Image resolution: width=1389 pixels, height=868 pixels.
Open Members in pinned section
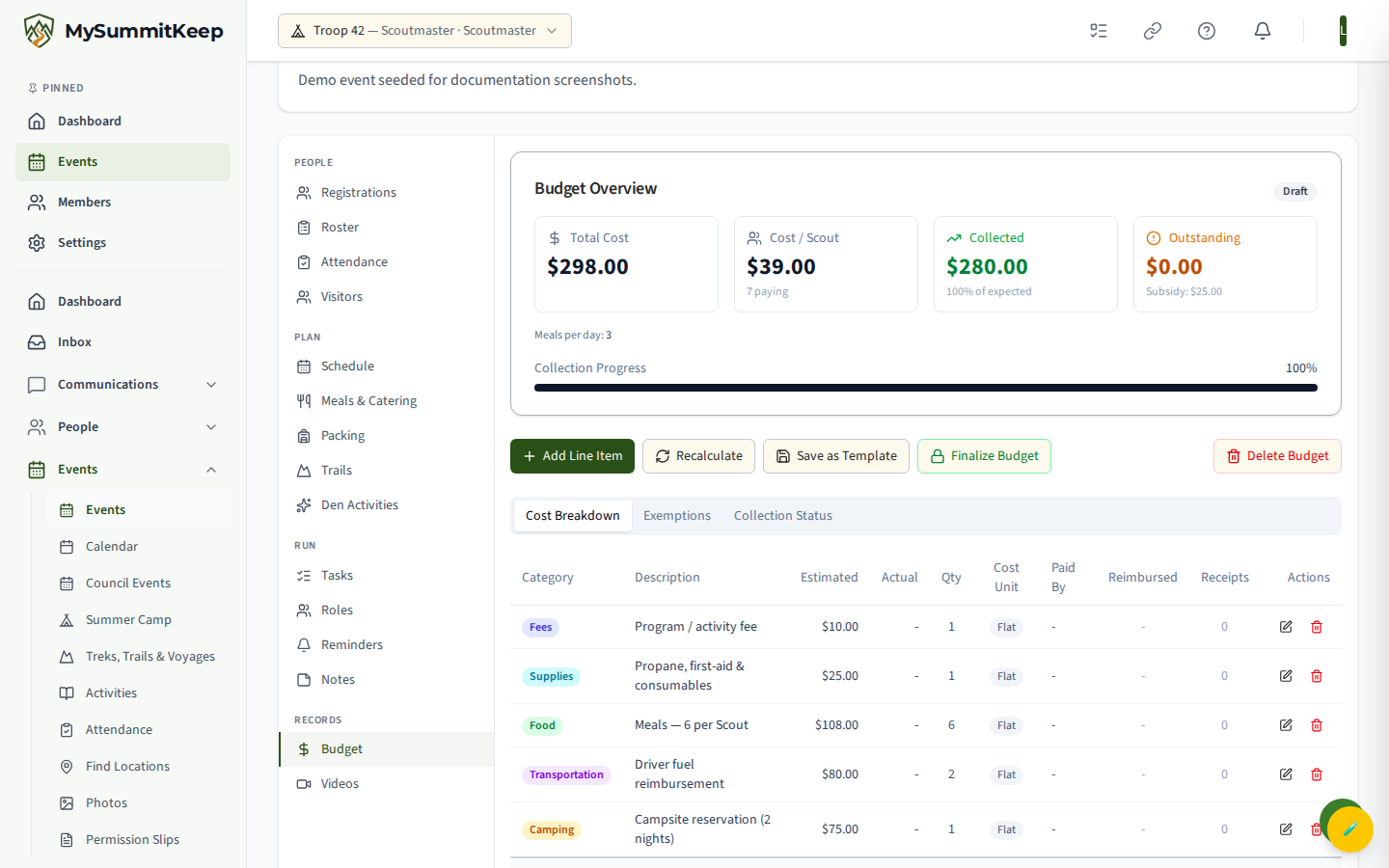pos(123,203)
